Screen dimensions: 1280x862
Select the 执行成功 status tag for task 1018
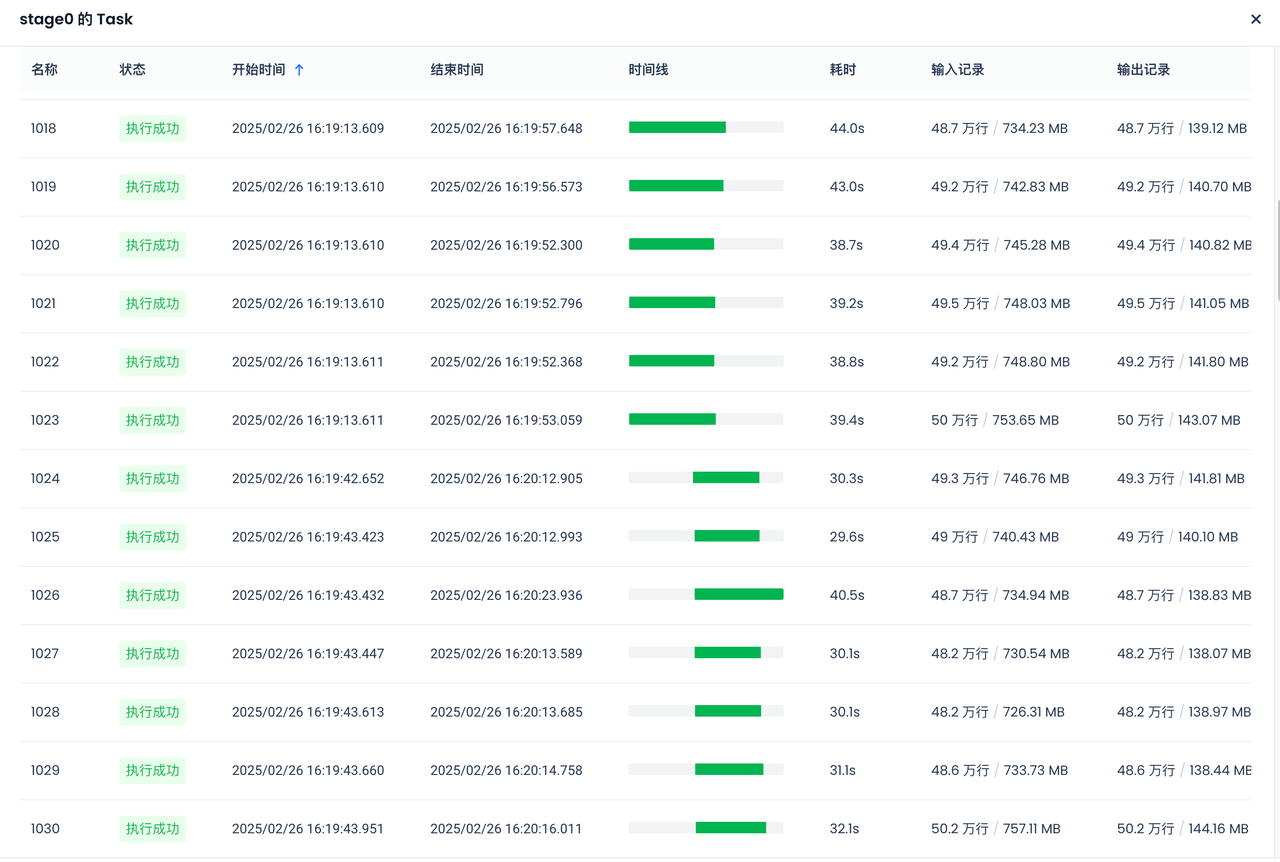click(152, 129)
